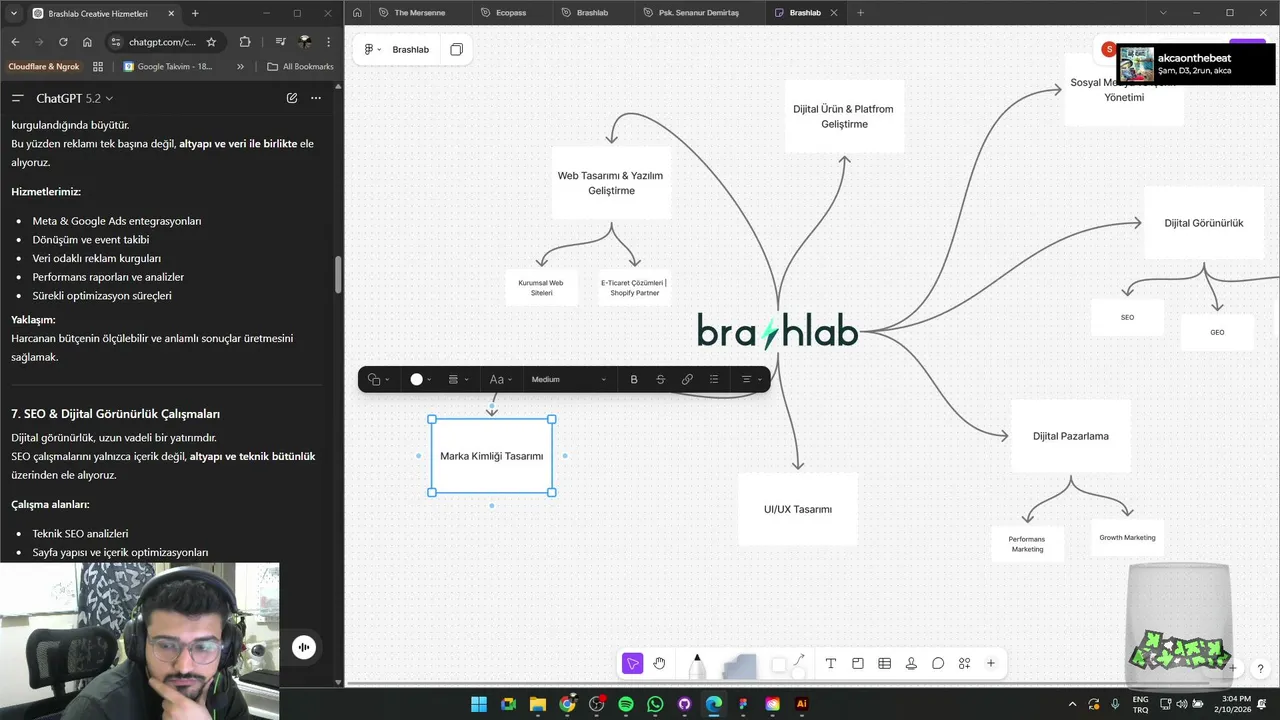This screenshot has height=720, width=1280.
Task: Open Chrome three-dot menu
Action: 330,42
